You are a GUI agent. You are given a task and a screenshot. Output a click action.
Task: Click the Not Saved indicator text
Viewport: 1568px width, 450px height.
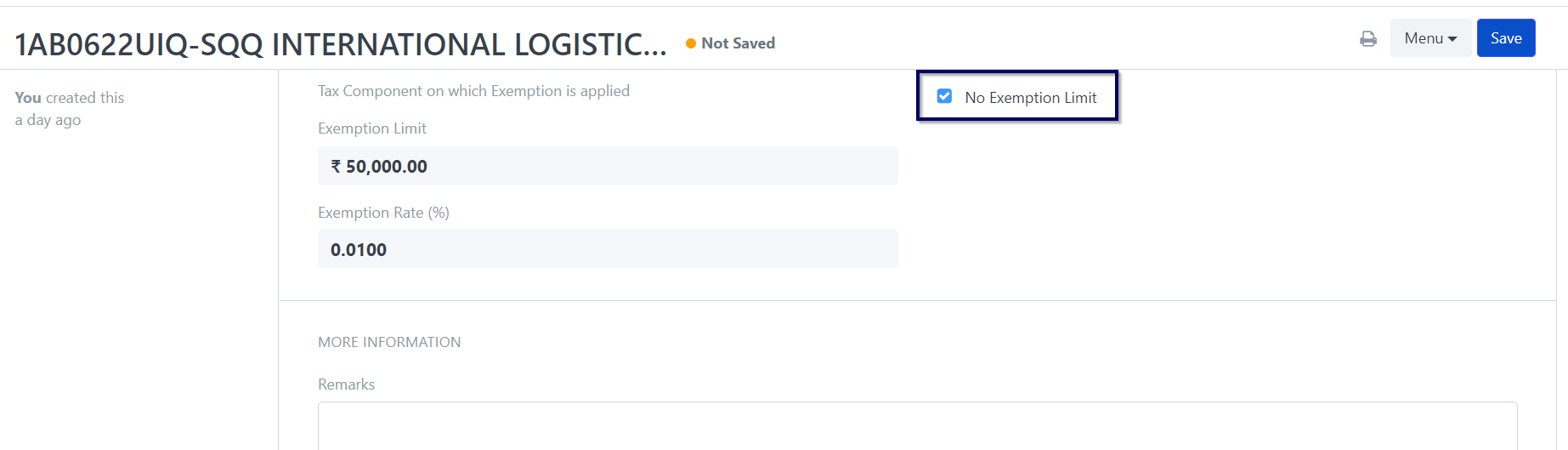point(738,43)
